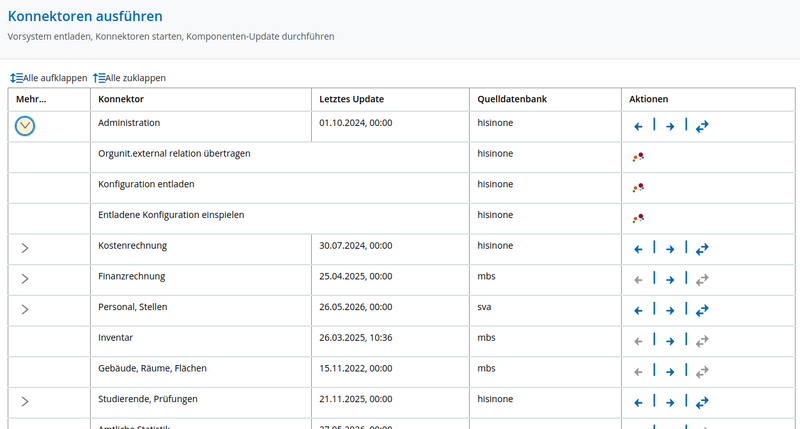
Task: Click right-arrow icon in Inventar row
Action: (x=670, y=341)
